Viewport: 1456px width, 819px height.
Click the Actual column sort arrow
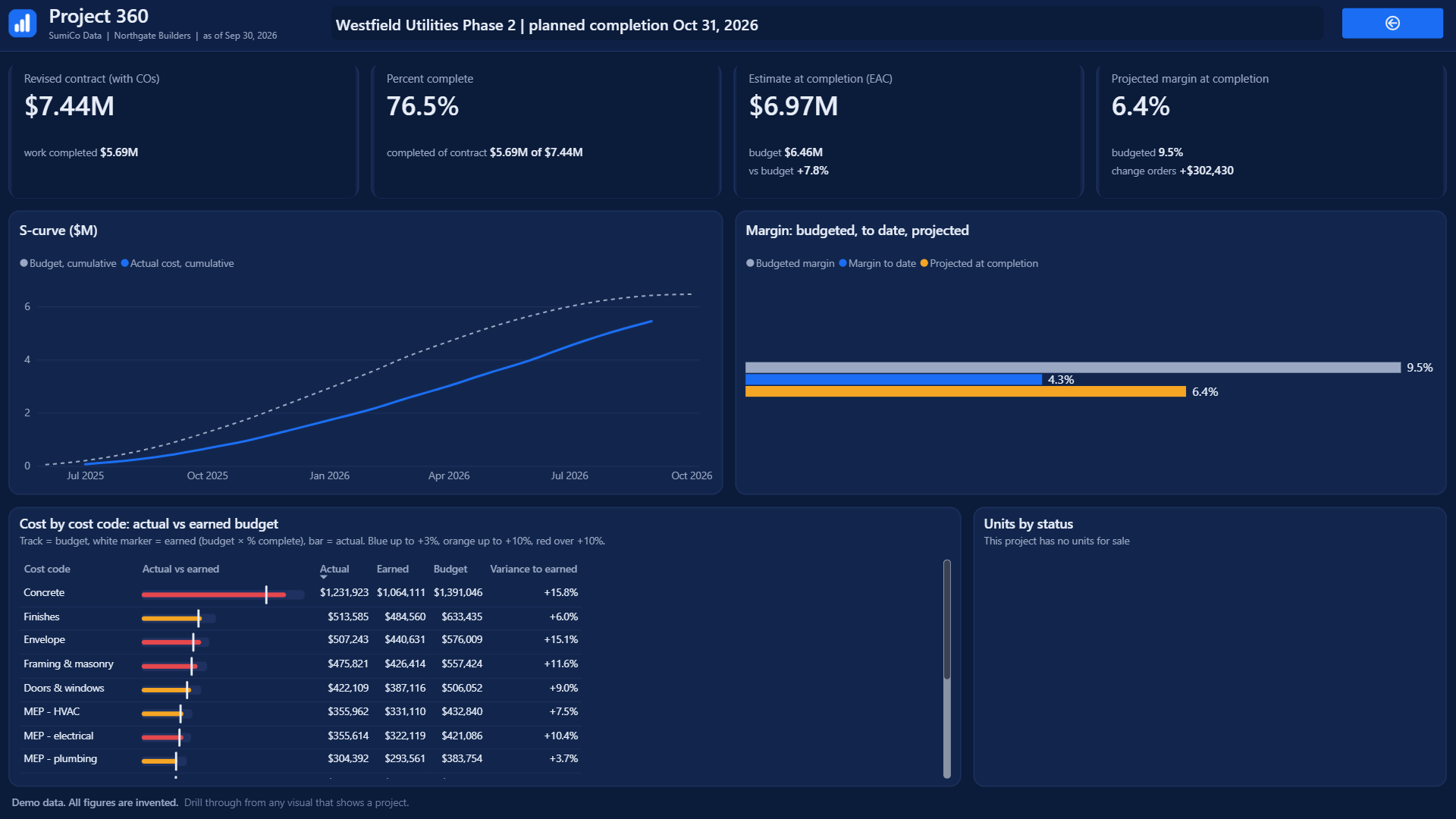pyautogui.click(x=324, y=578)
